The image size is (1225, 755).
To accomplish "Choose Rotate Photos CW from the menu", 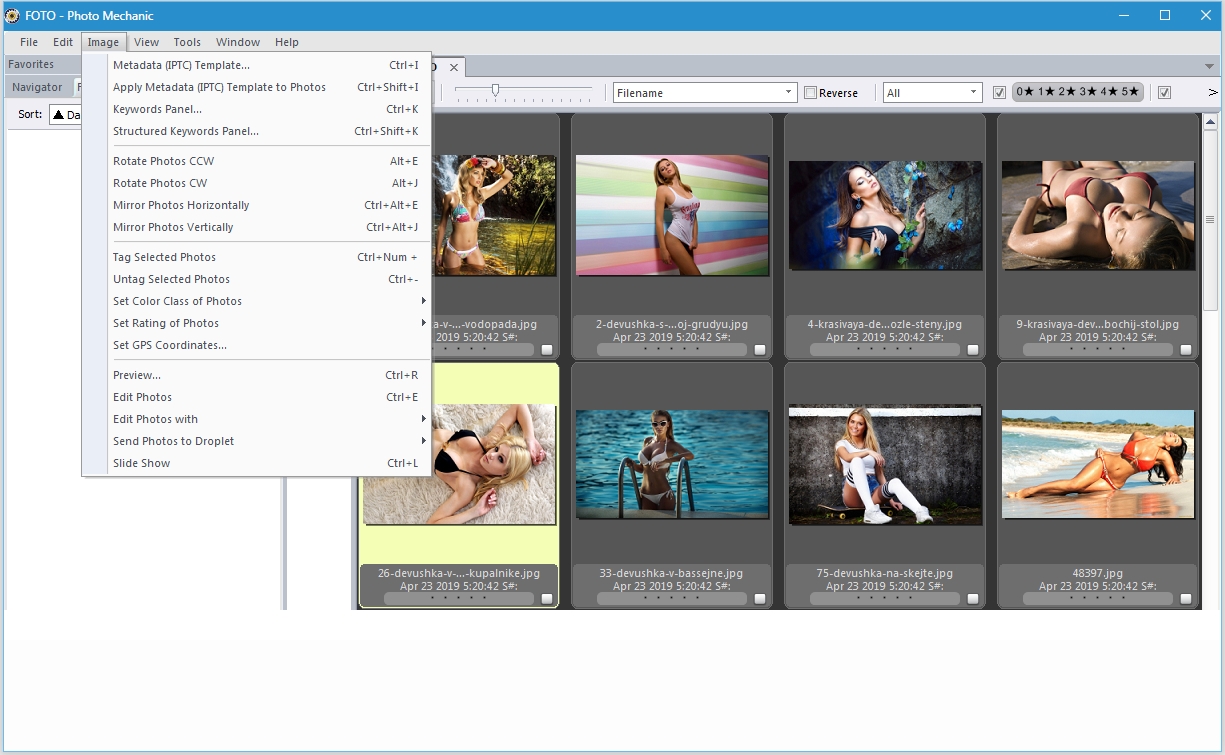I will pos(160,183).
